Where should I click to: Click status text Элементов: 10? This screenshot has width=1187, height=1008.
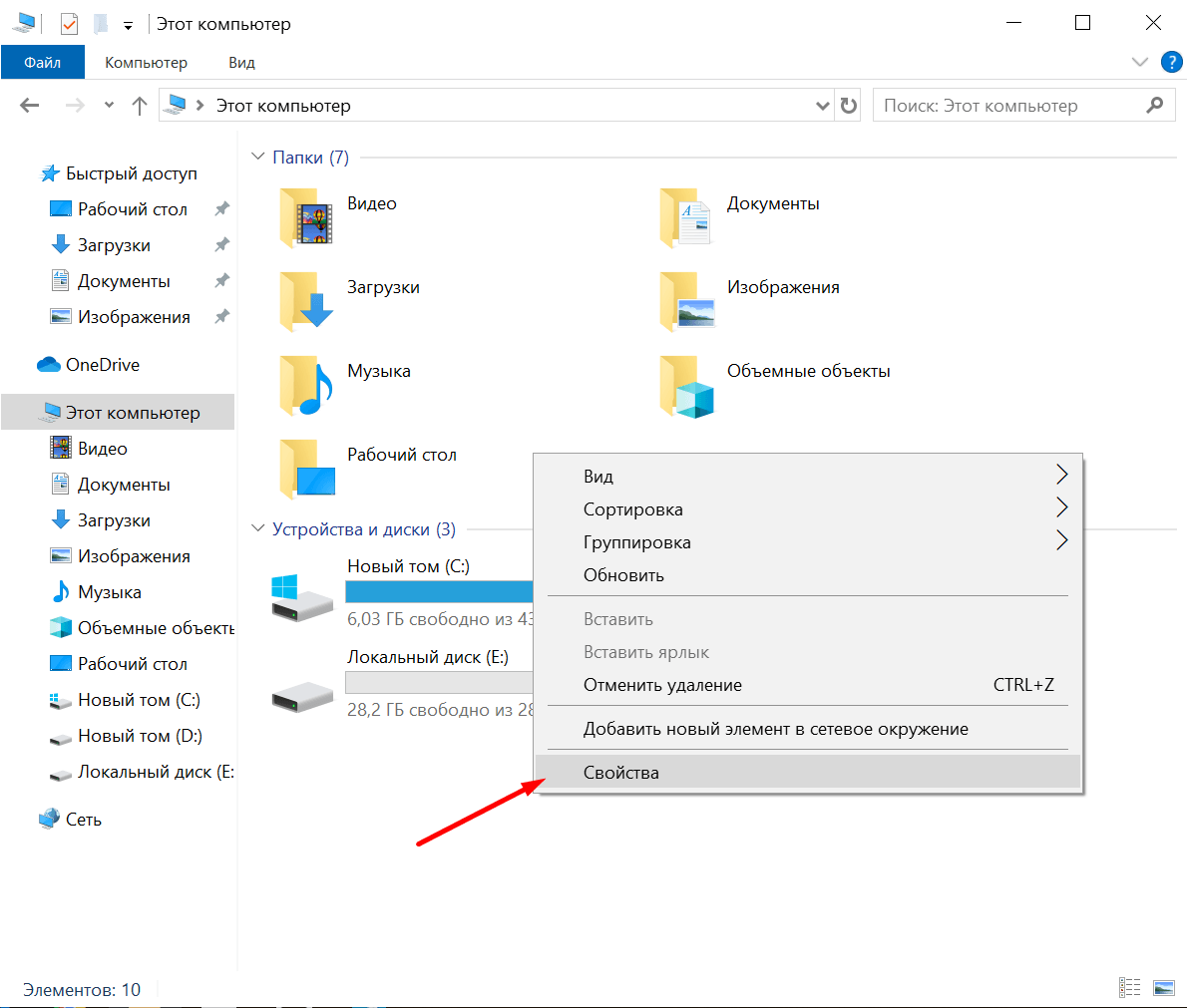pyautogui.click(x=82, y=990)
